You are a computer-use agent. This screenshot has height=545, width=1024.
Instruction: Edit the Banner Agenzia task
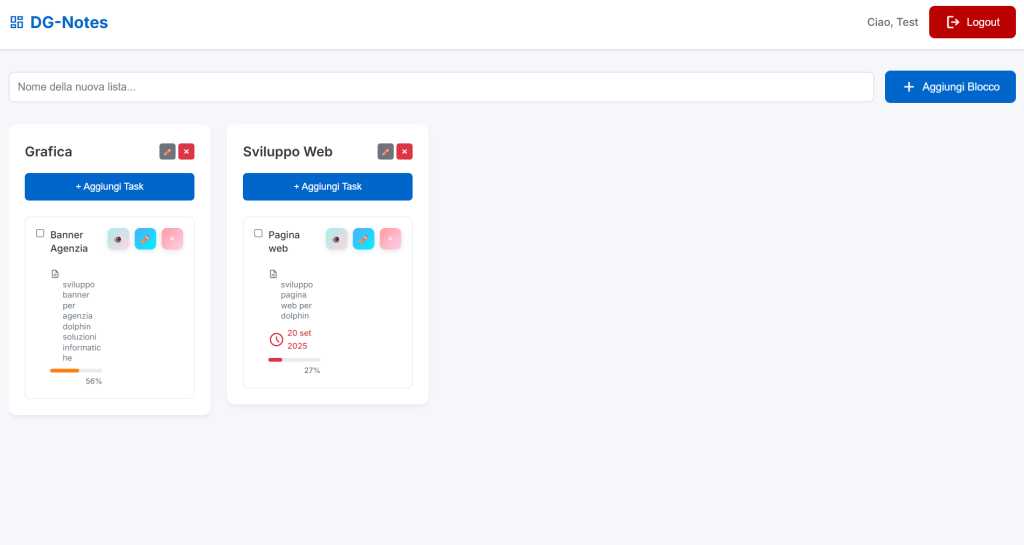[x=145, y=239]
